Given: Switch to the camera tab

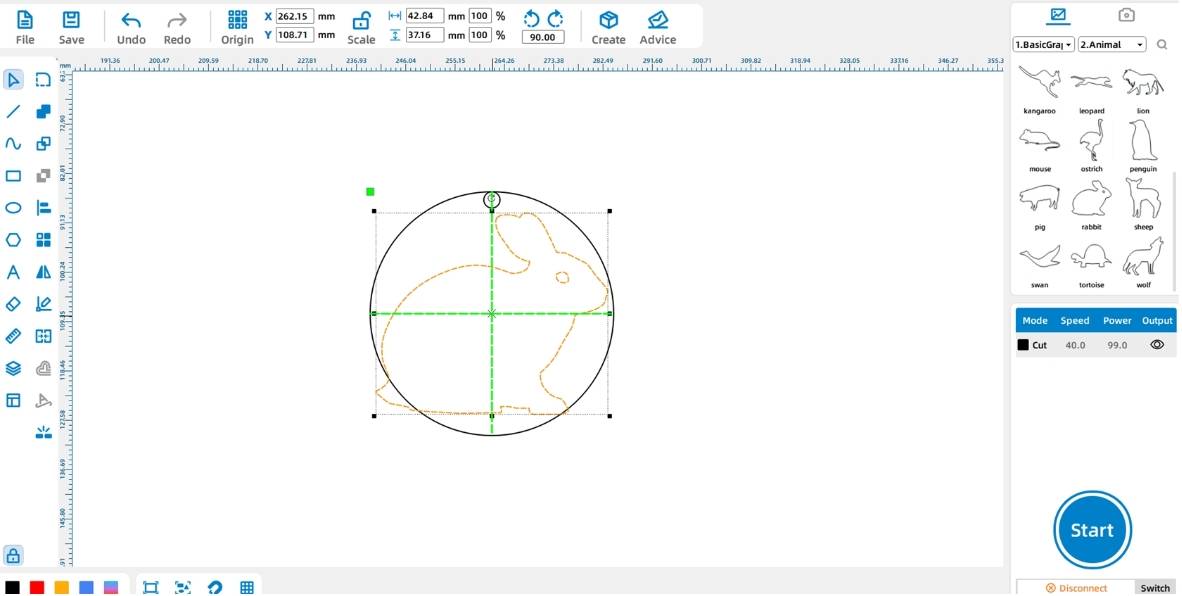Looking at the screenshot, I should [x=1126, y=15].
